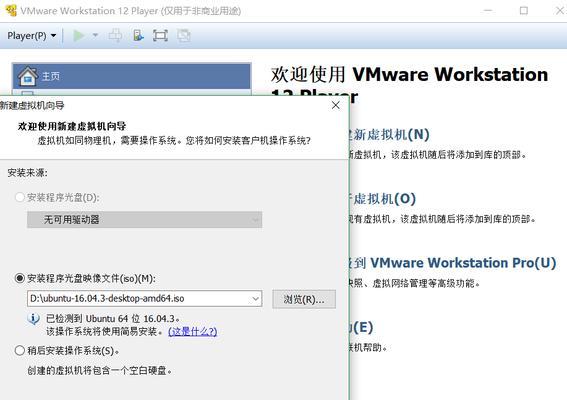Screen dimensions: 567x400
Task: Click the 浏览(R)... browse button
Action: click(304, 299)
